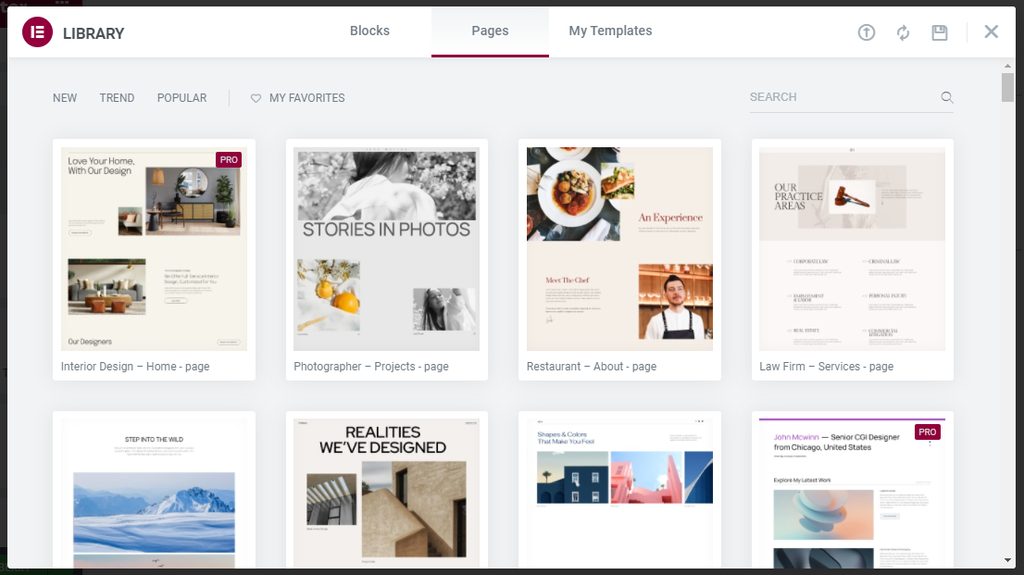Click the search magnifier icon
The image size is (1024, 575).
point(947,97)
